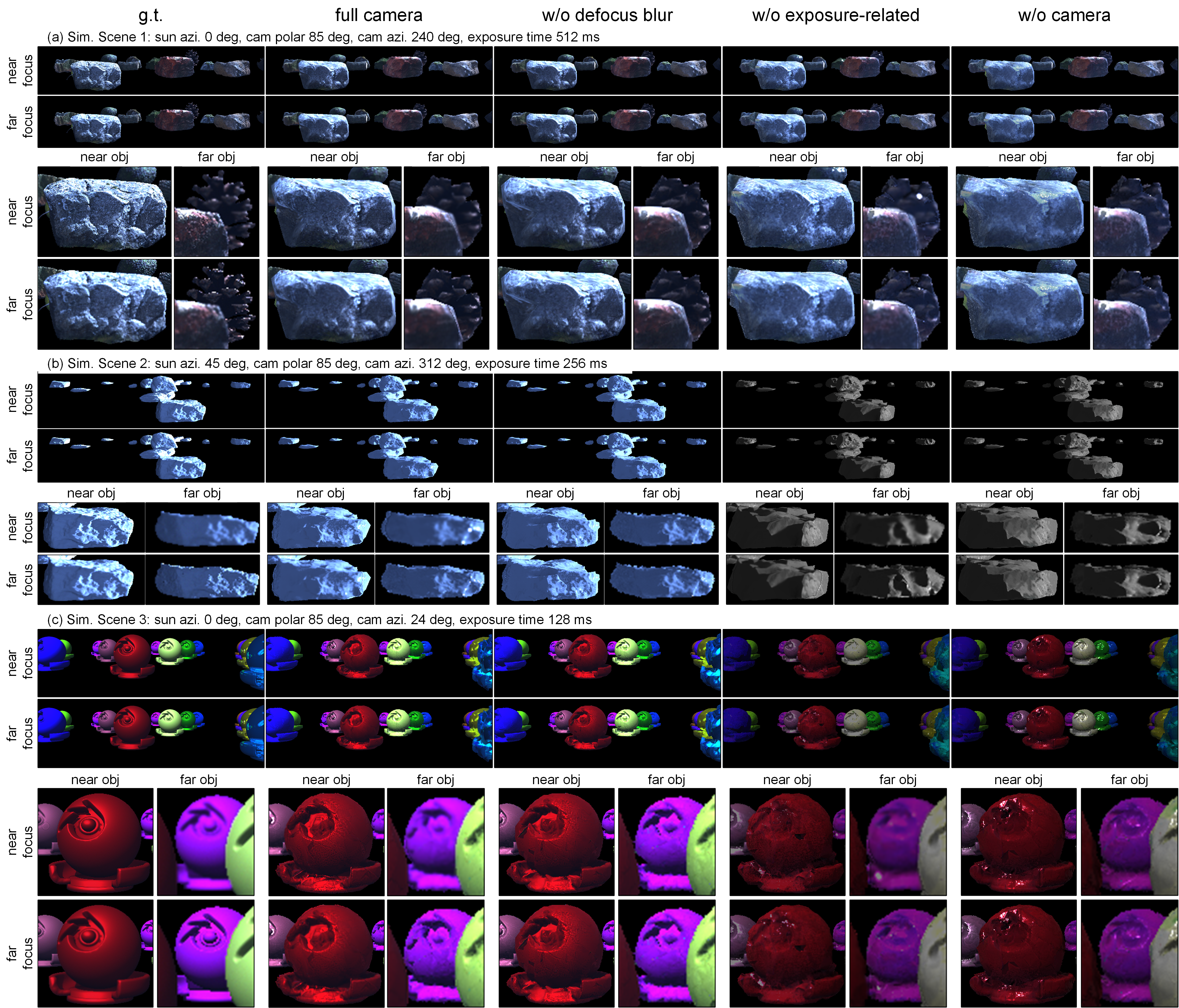Click the 'w/o defocus blur' column header
1179x1008 pixels.
pos(607,15)
